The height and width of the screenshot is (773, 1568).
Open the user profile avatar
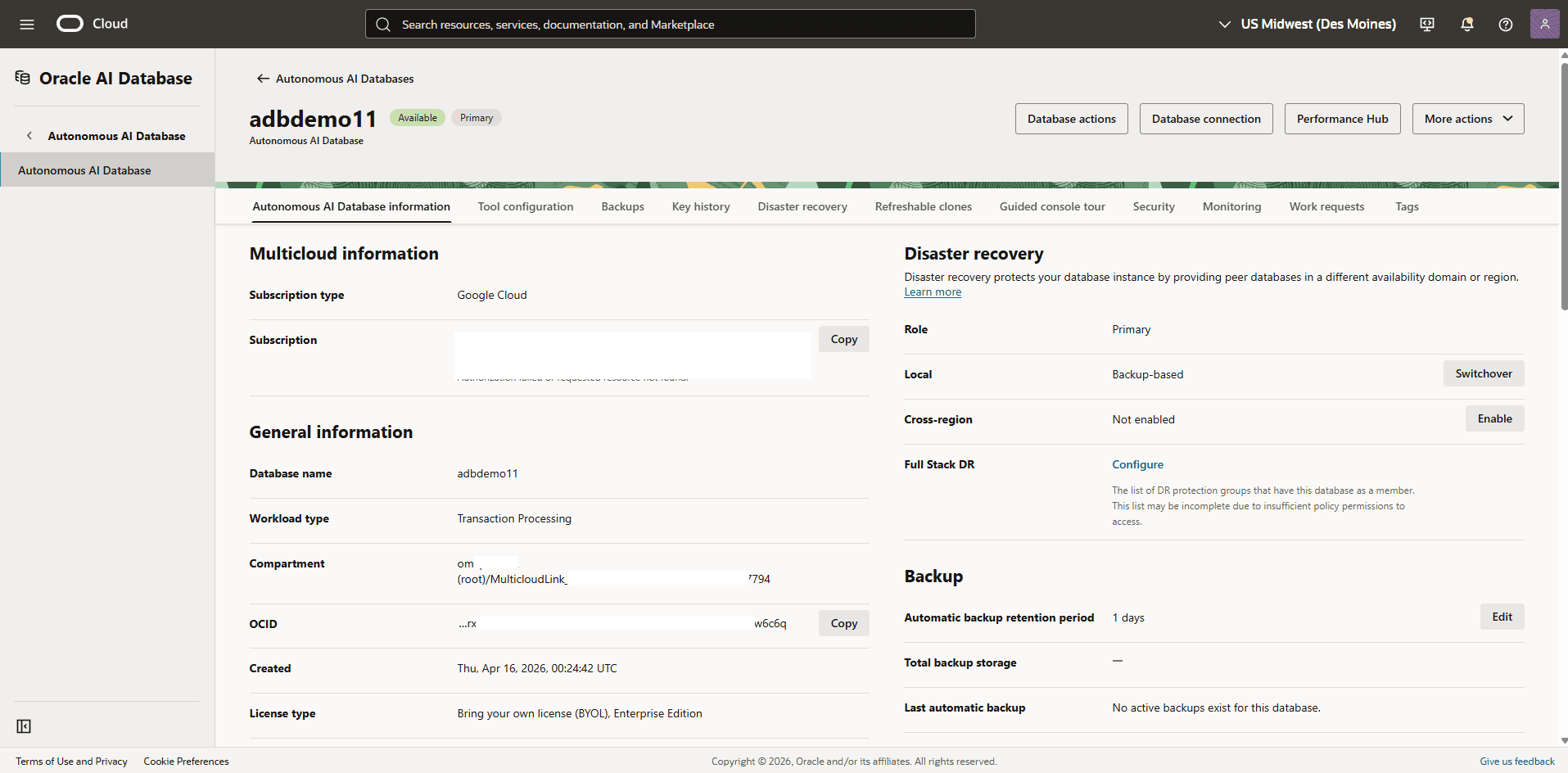pos(1544,24)
